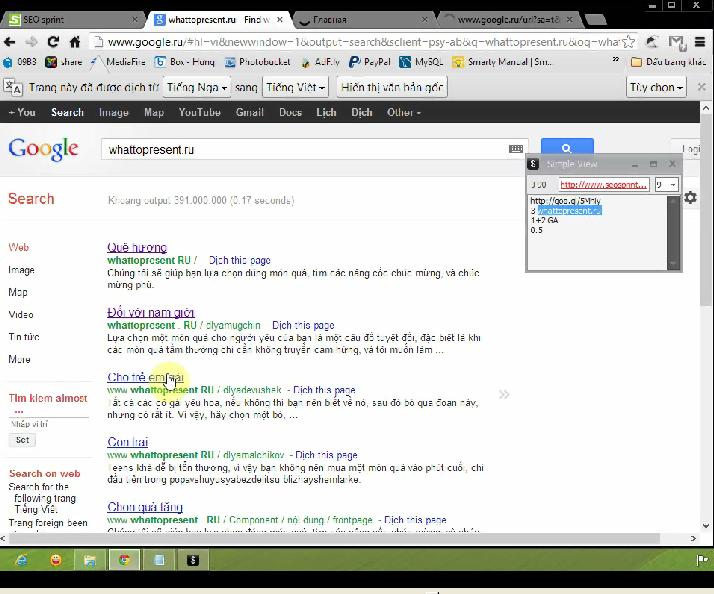714x594 pixels.
Task: Open the Chrome menu hamburger icon
Action: [x=700, y=42]
